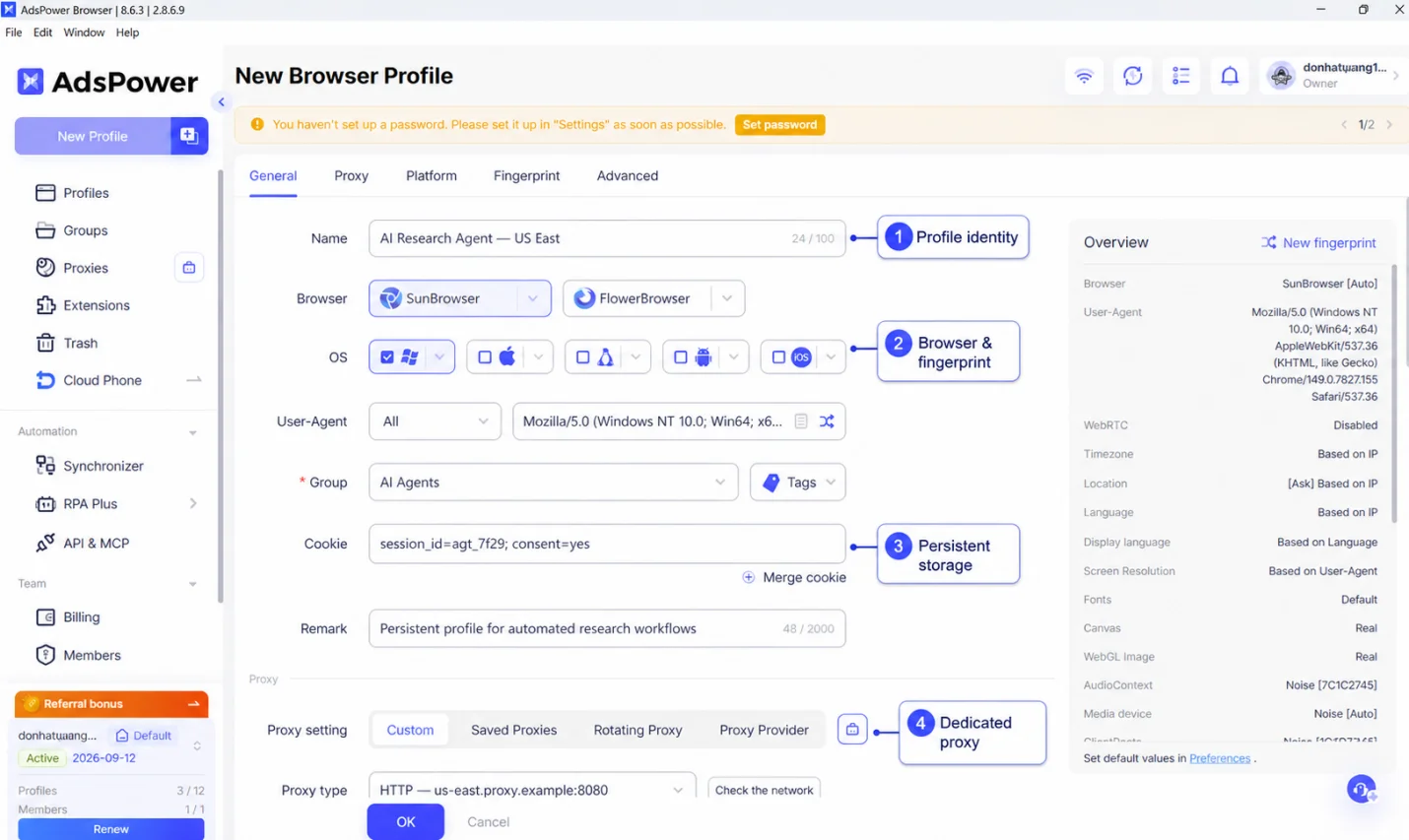Click the Cancel button
The height and width of the screenshot is (840, 1409).
click(488, 821)
